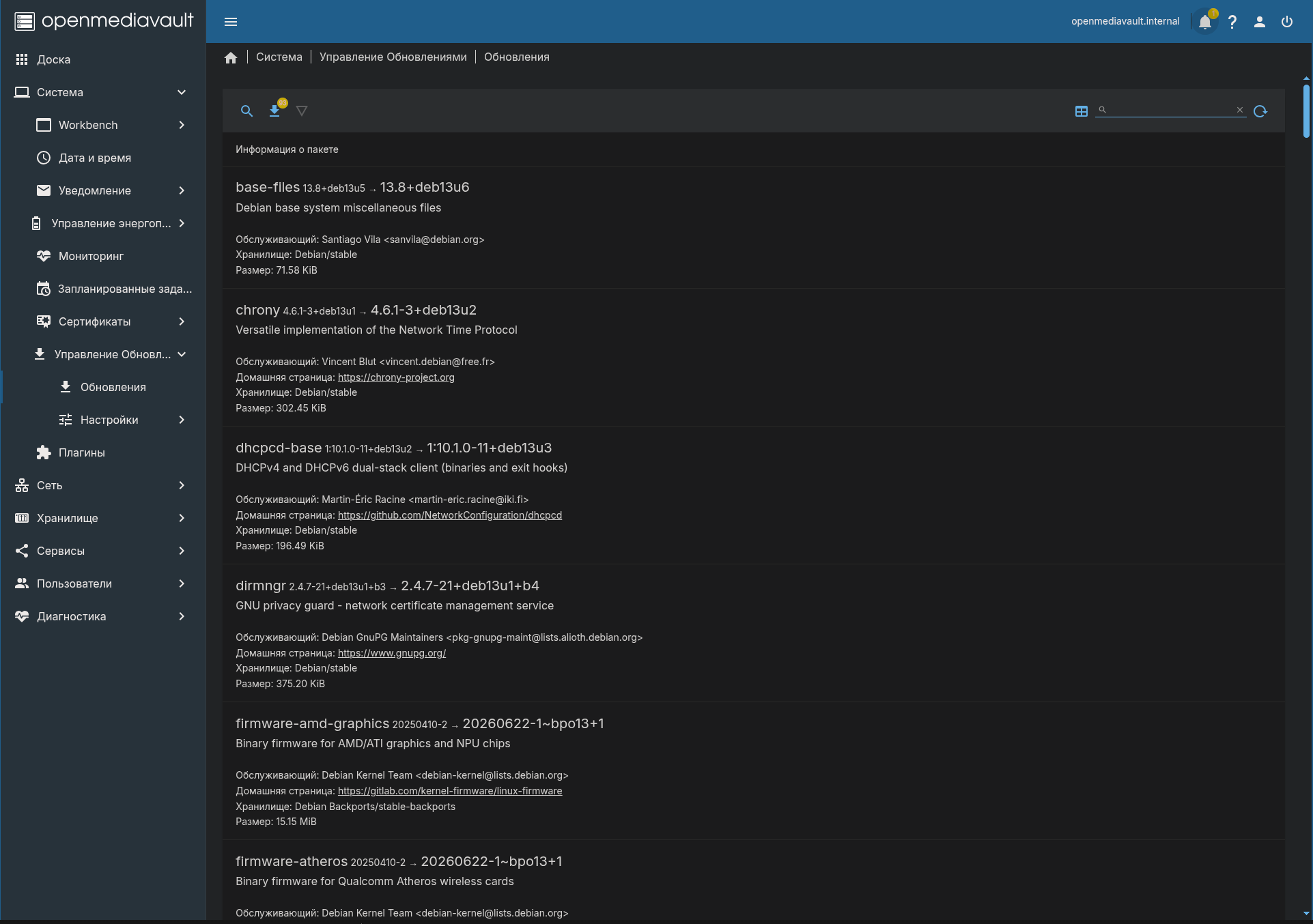Open the chrony-project.org homepage link
The image size is (1313, 924).
click(396, 377)
